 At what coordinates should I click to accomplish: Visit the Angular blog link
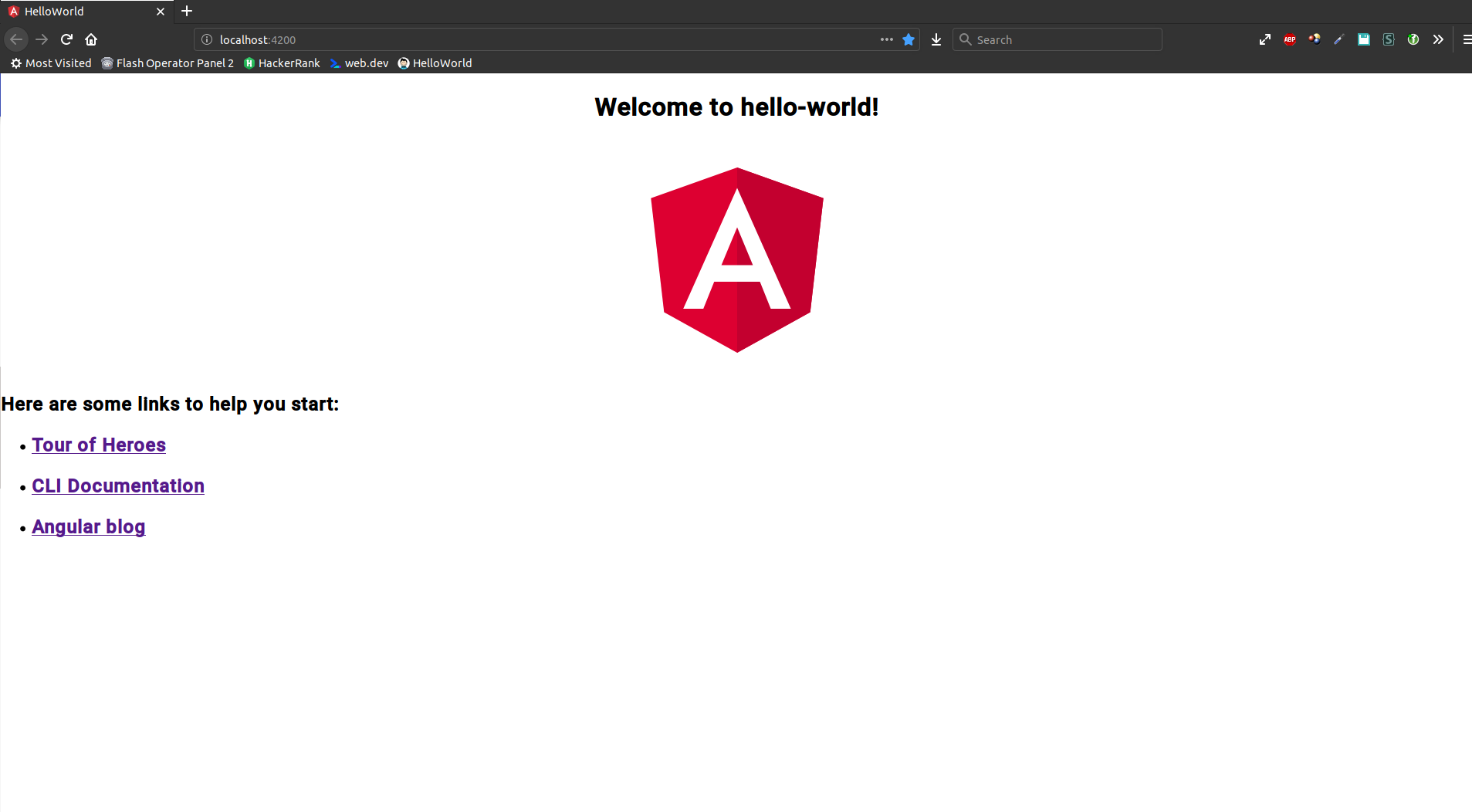[89, 527]
